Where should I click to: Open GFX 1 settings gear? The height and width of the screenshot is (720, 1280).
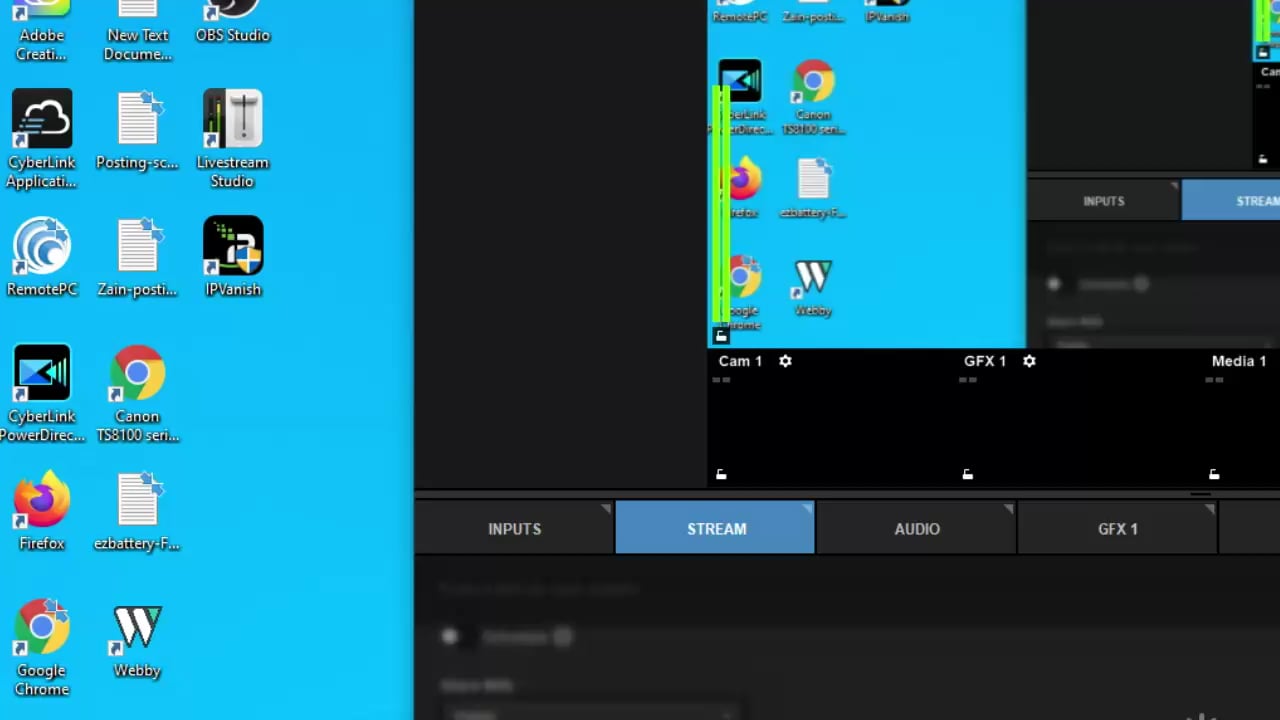click(x=1029, y=361)
